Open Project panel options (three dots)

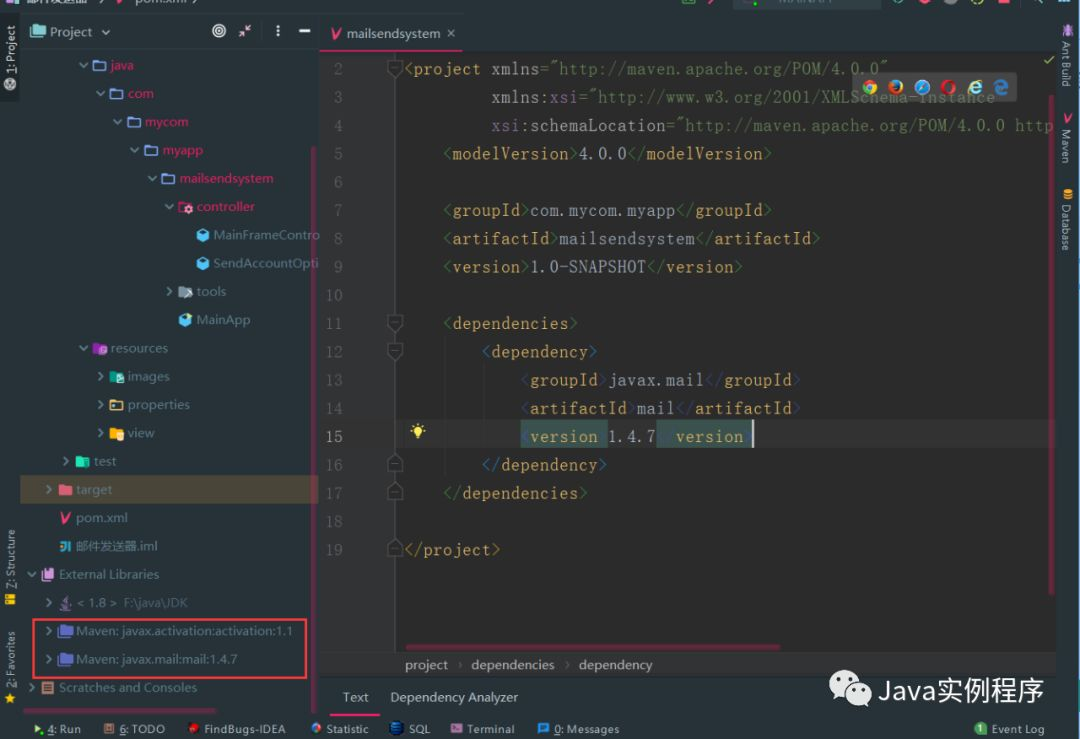[x=278, y=32]
